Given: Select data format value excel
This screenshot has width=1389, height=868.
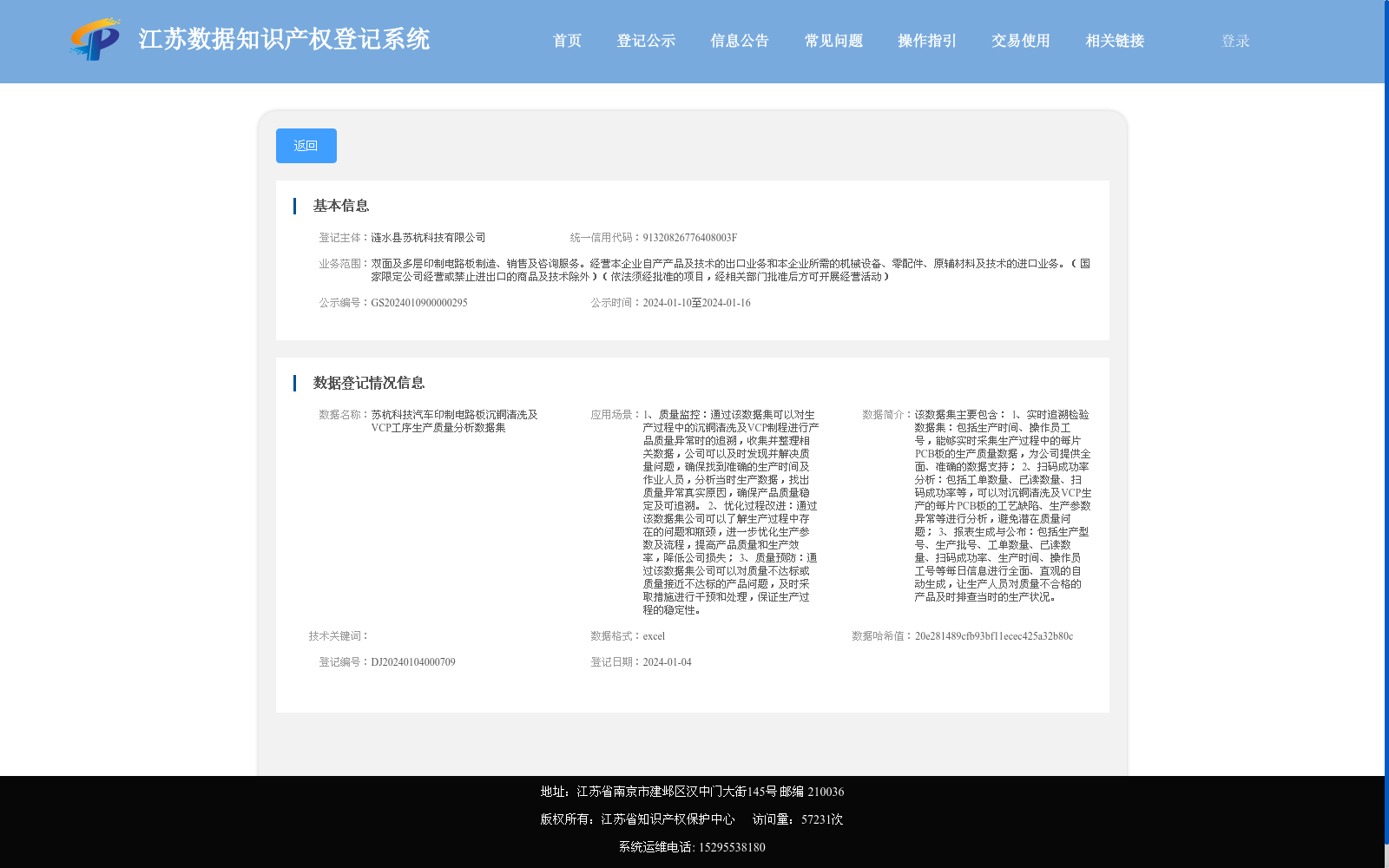Looking at the screenshot, I should click(654, 636).
